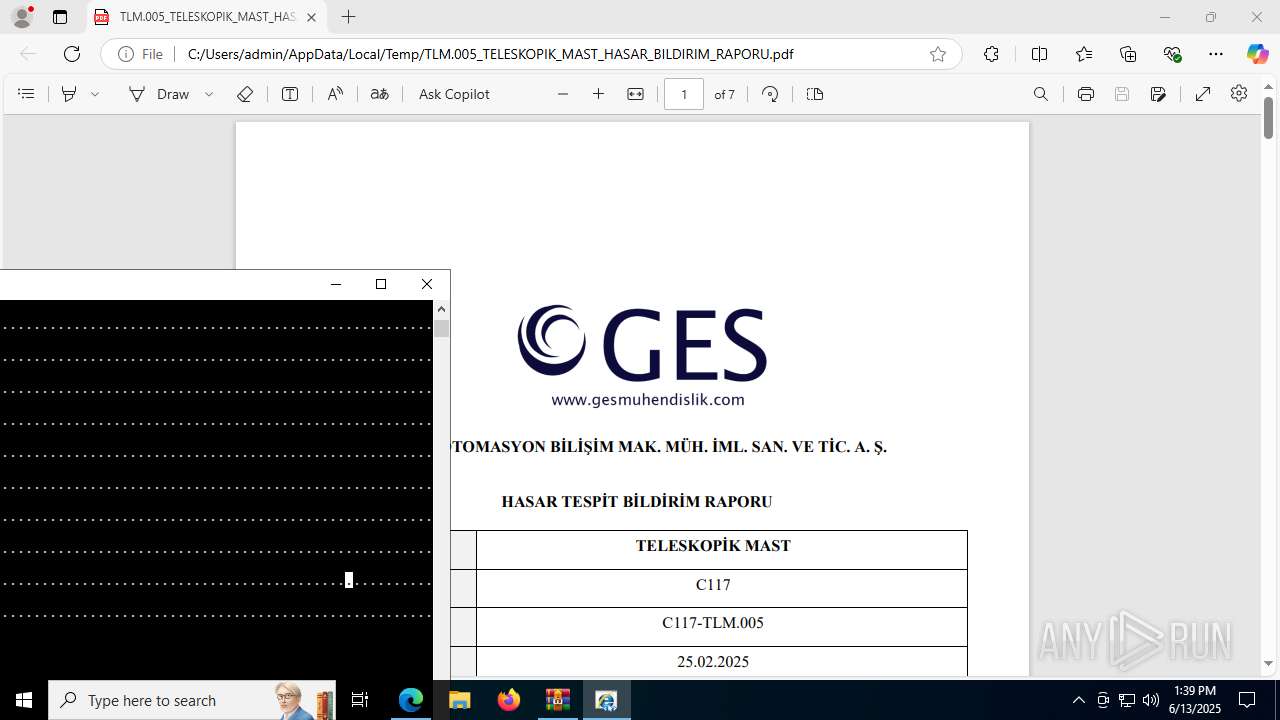
Task: Zoom out with the minus icon
Action: click(x=563, y=94)
